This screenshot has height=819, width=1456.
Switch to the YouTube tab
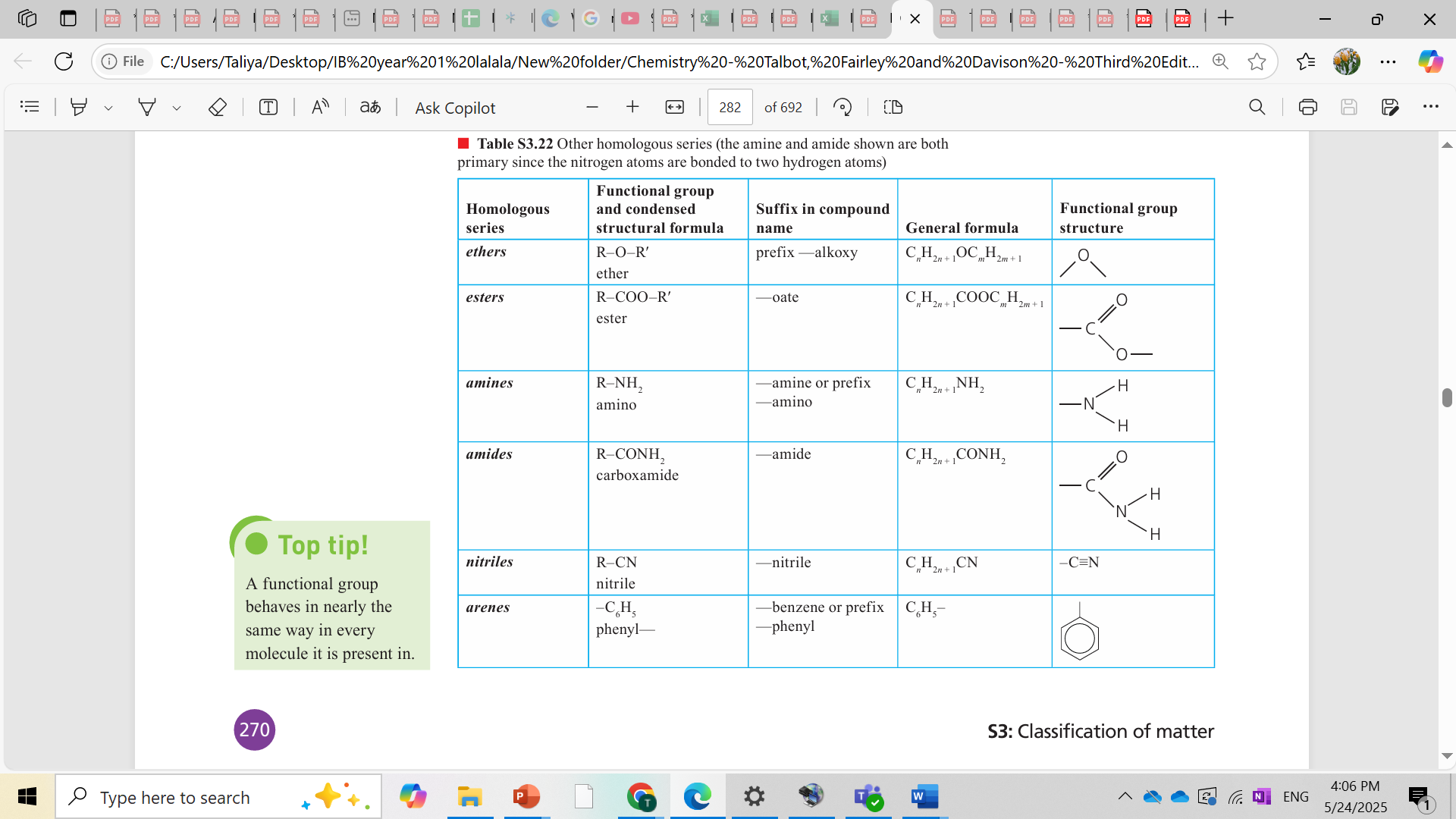pos(630,18)
